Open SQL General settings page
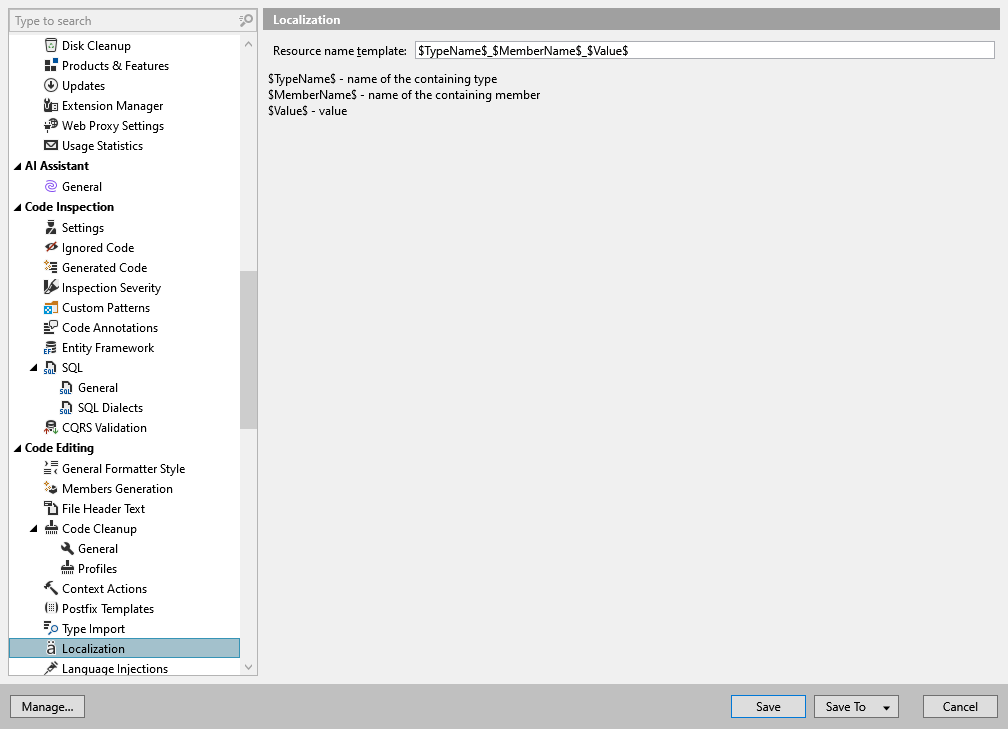The height and width of the screenshot is (729, 1008). [x=98, y=388]
